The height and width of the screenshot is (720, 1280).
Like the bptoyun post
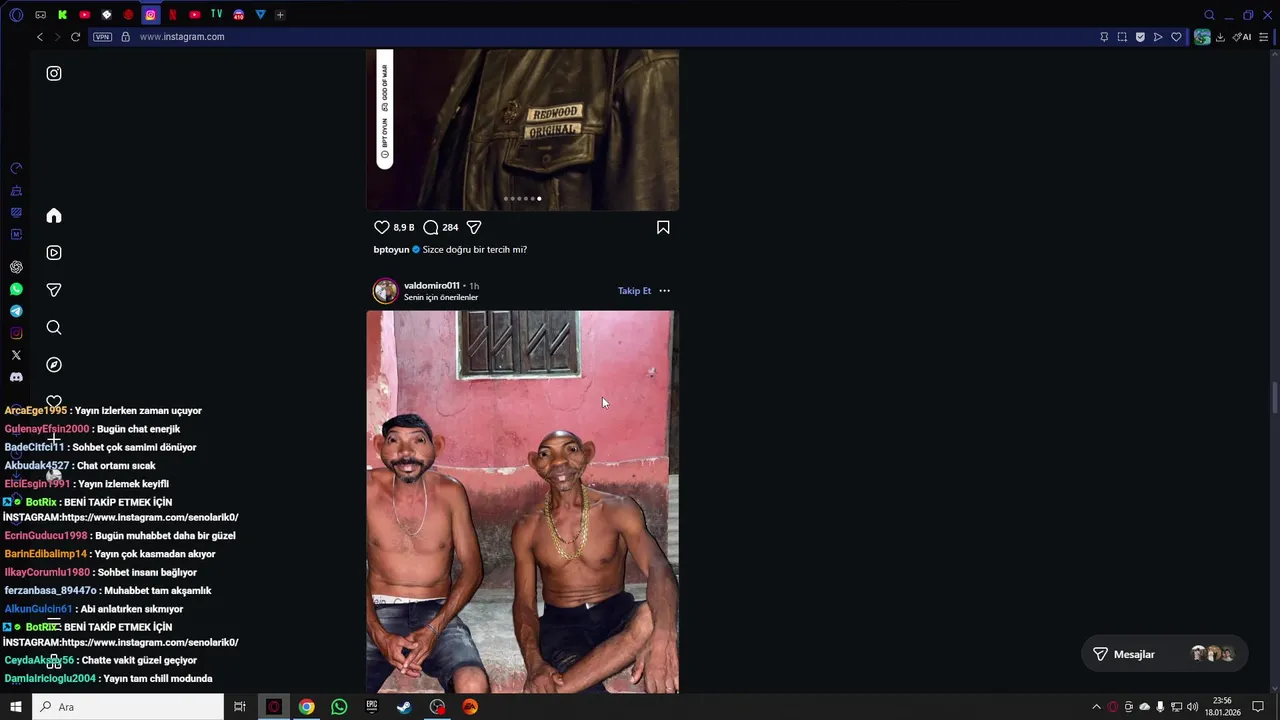(381, 228)
